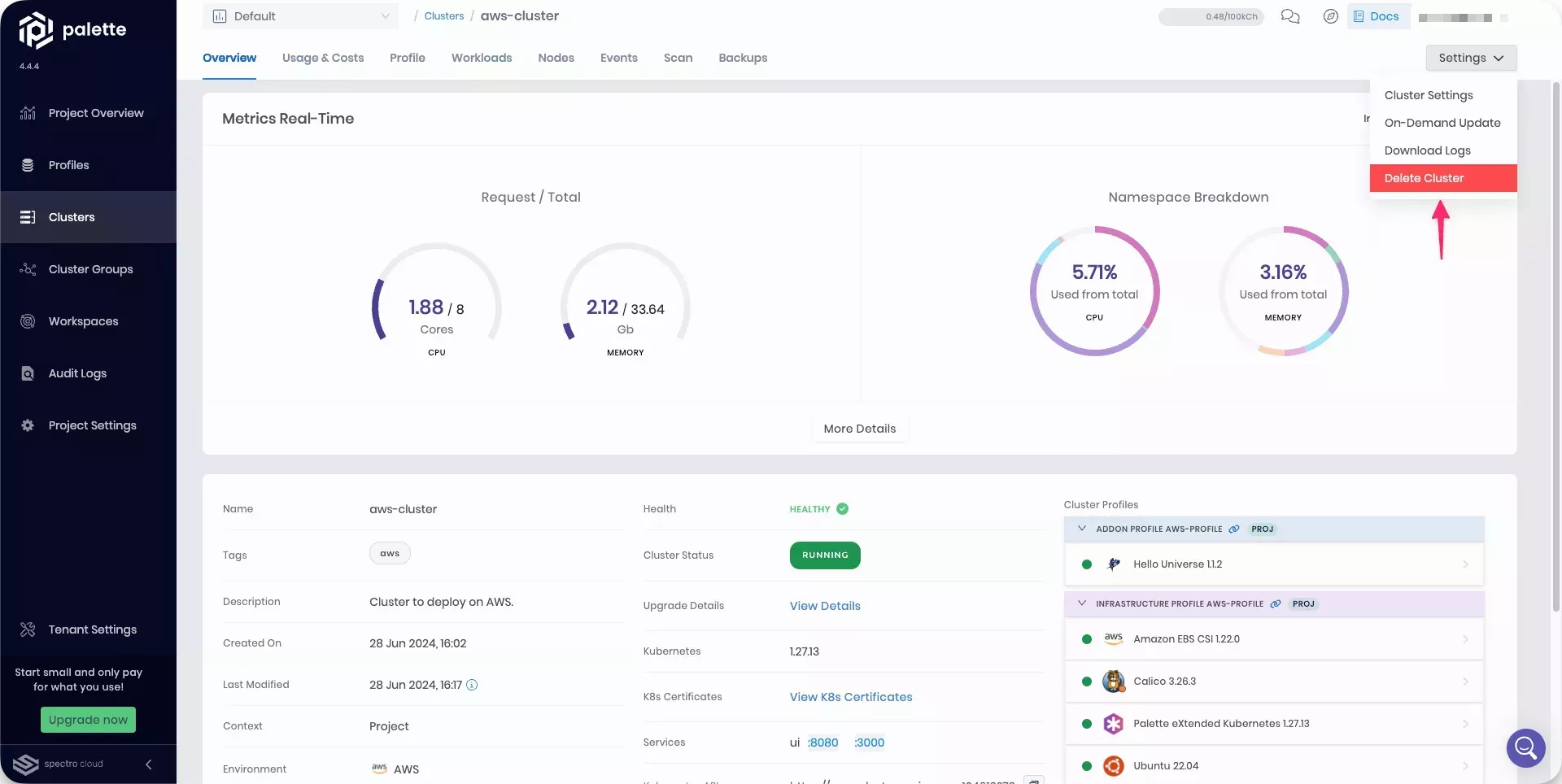Collapse the ADDON PROFILE AWS-PROFILE section
Image resolution: width=1562 pixels, height=784 pixels.
point(1082,529)
